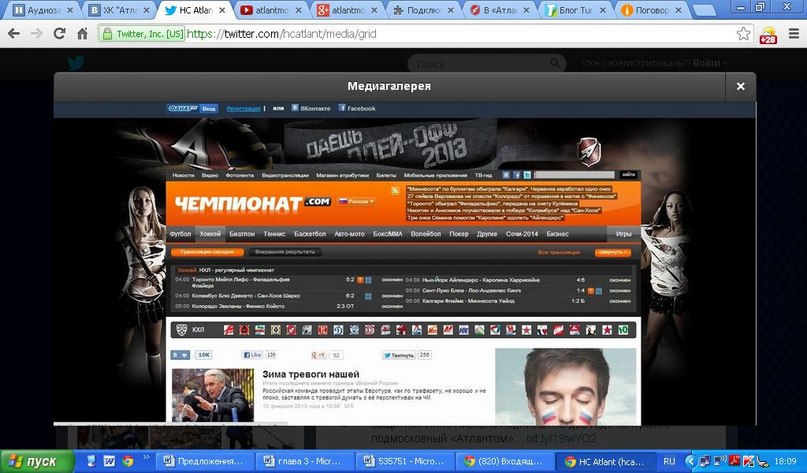
Task: Open the bit.ly link in the tweet
Action: click(x=562, y=439)
